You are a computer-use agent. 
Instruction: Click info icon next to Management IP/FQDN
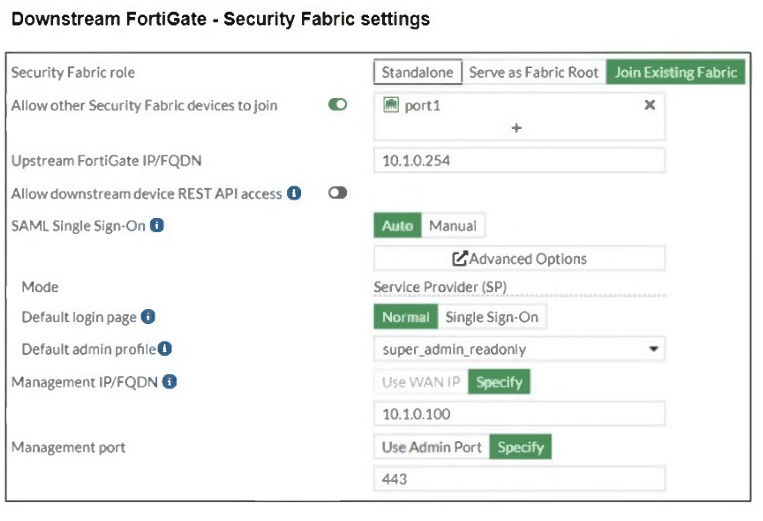(170, 381)
